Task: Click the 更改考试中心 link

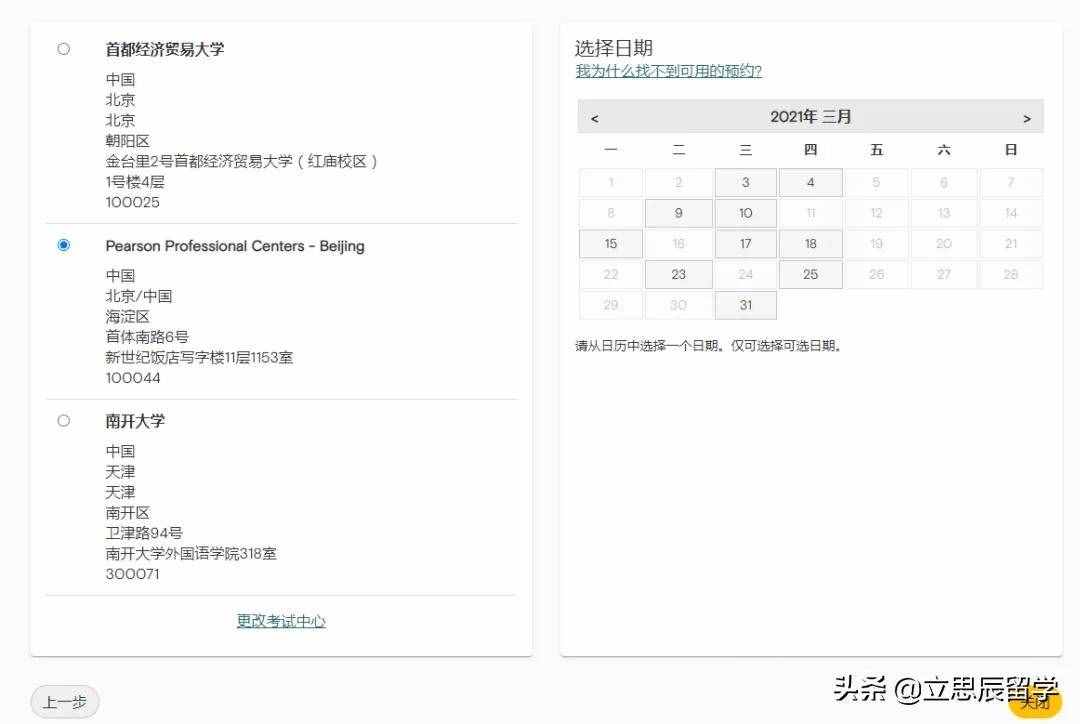Action: click(x=281, y=621)
